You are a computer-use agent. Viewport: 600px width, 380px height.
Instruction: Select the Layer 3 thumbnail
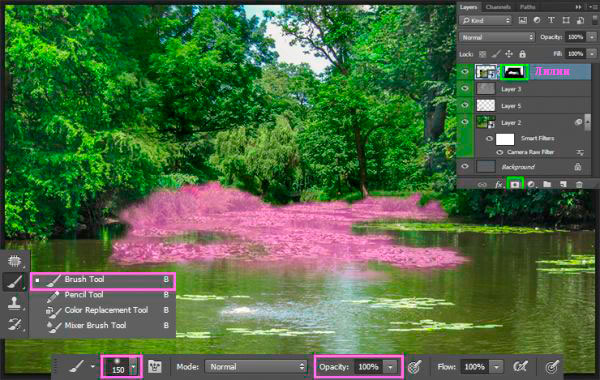coord(486,89)
